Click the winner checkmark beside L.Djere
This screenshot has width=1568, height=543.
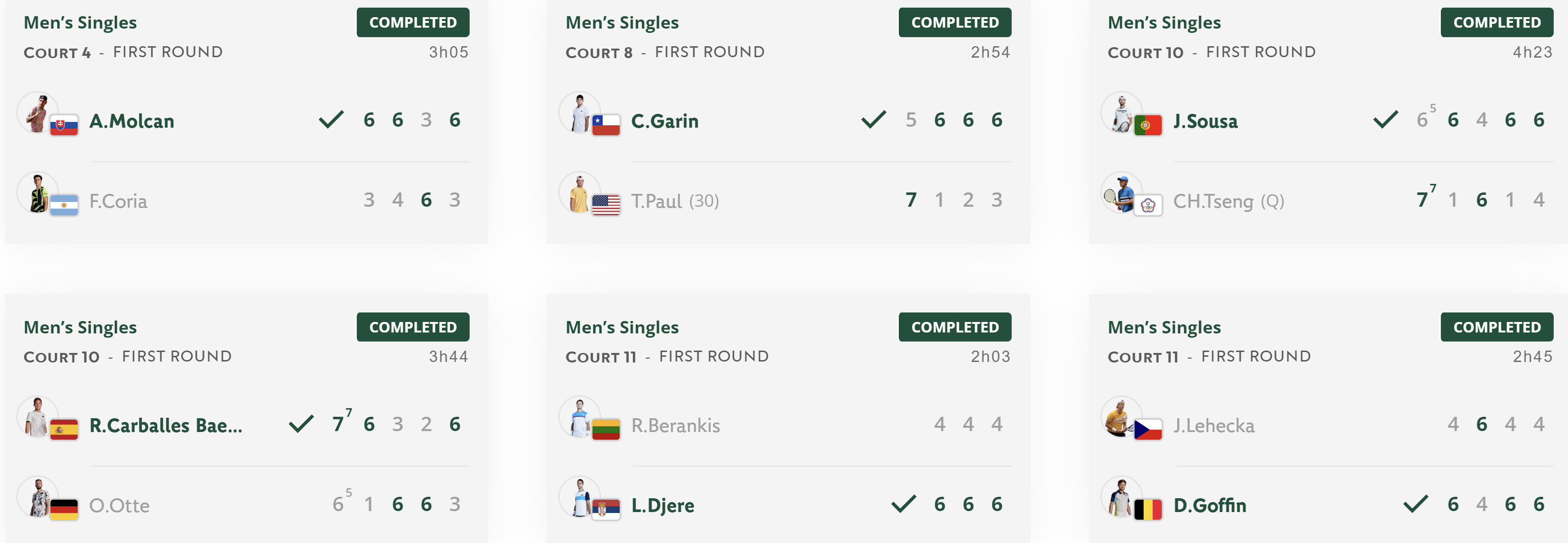pyautogui.click(x=903, y=503)
